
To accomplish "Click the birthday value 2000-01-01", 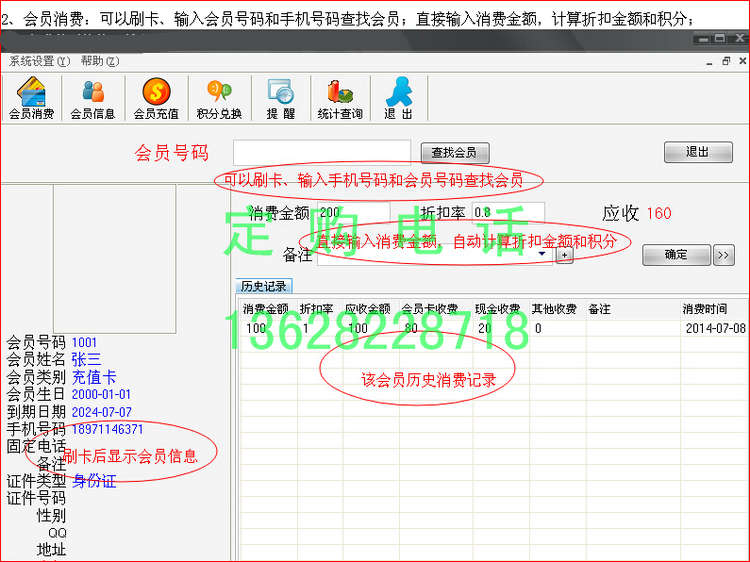I will click(x=101, y=394).
